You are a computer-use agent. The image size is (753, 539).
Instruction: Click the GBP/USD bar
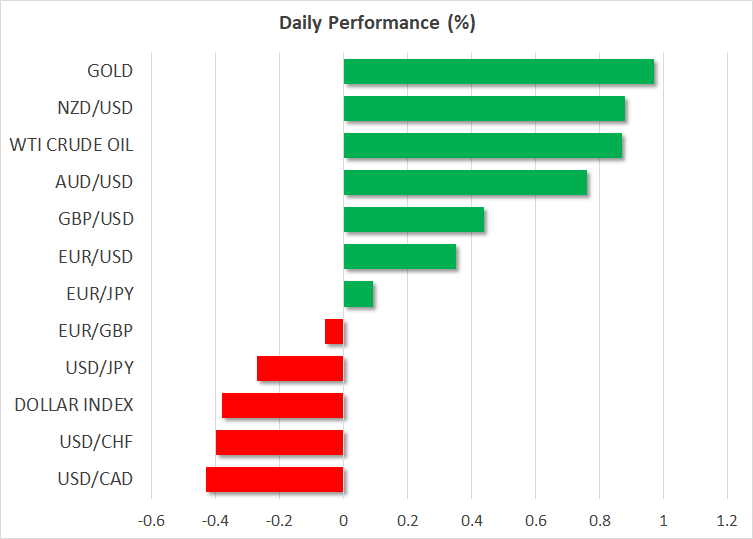[413, 219]
